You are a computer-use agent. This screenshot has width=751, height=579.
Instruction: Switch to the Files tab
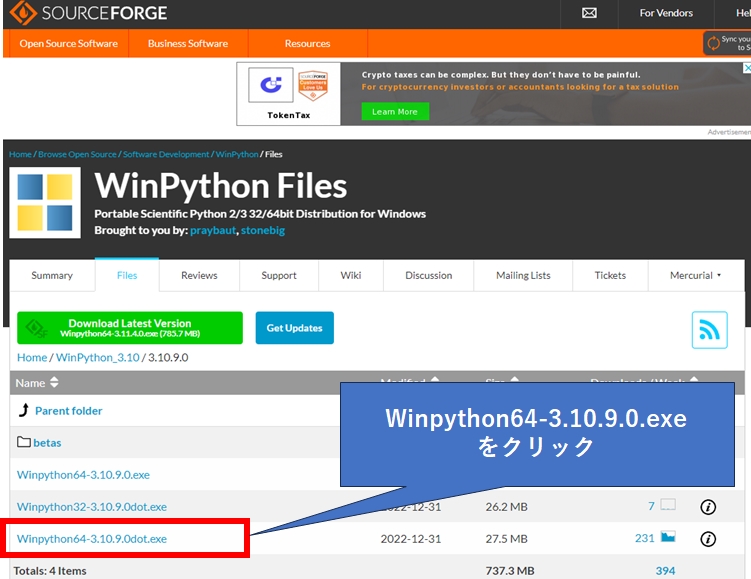click(x=127, y=275)
